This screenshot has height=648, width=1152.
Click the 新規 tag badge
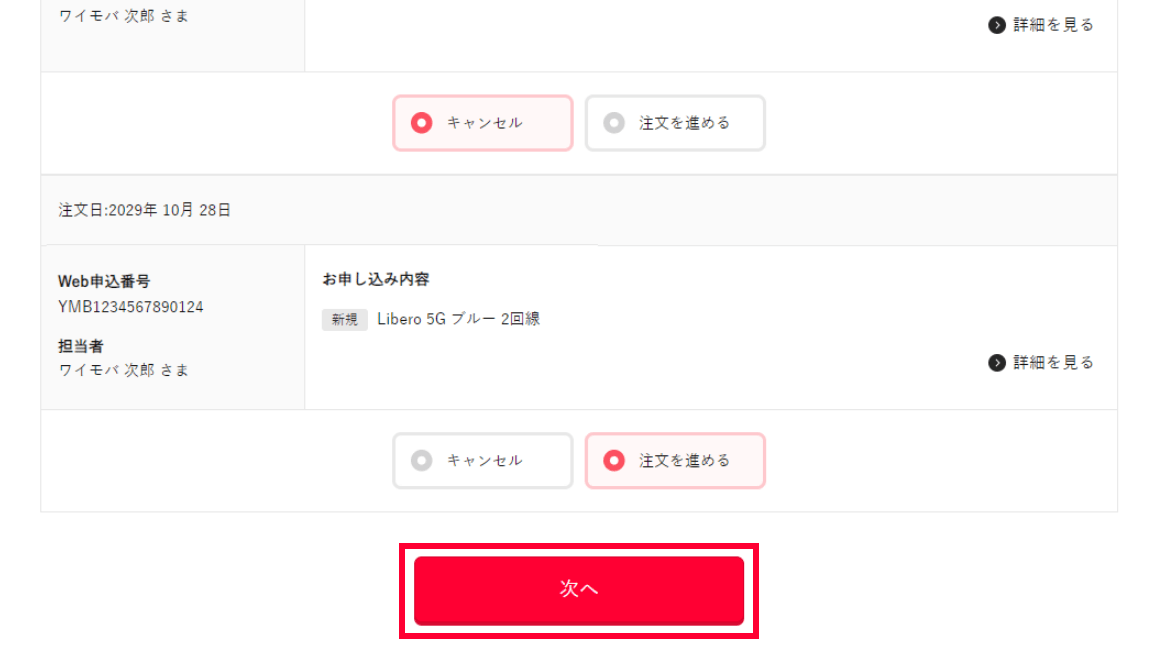pyautogui.click(x=344, y=320)
